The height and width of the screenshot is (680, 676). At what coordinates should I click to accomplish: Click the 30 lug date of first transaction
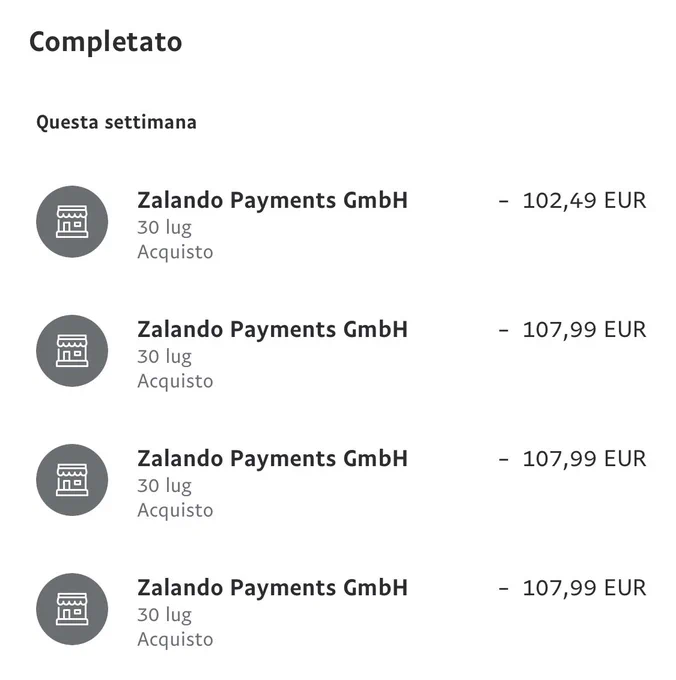point(164,228)
